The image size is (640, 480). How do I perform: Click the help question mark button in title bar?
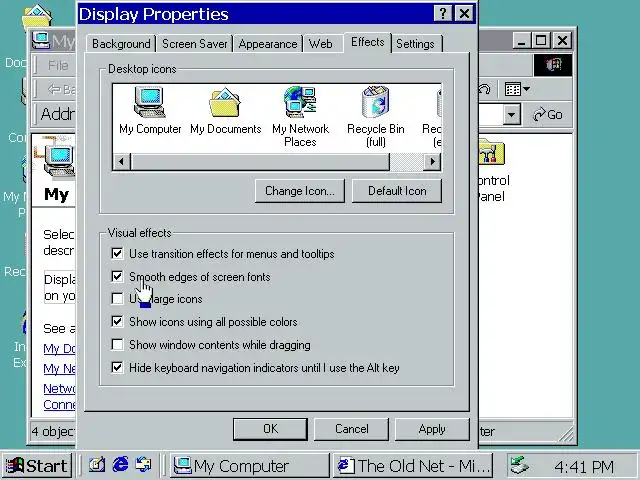[x=443, y=14]
